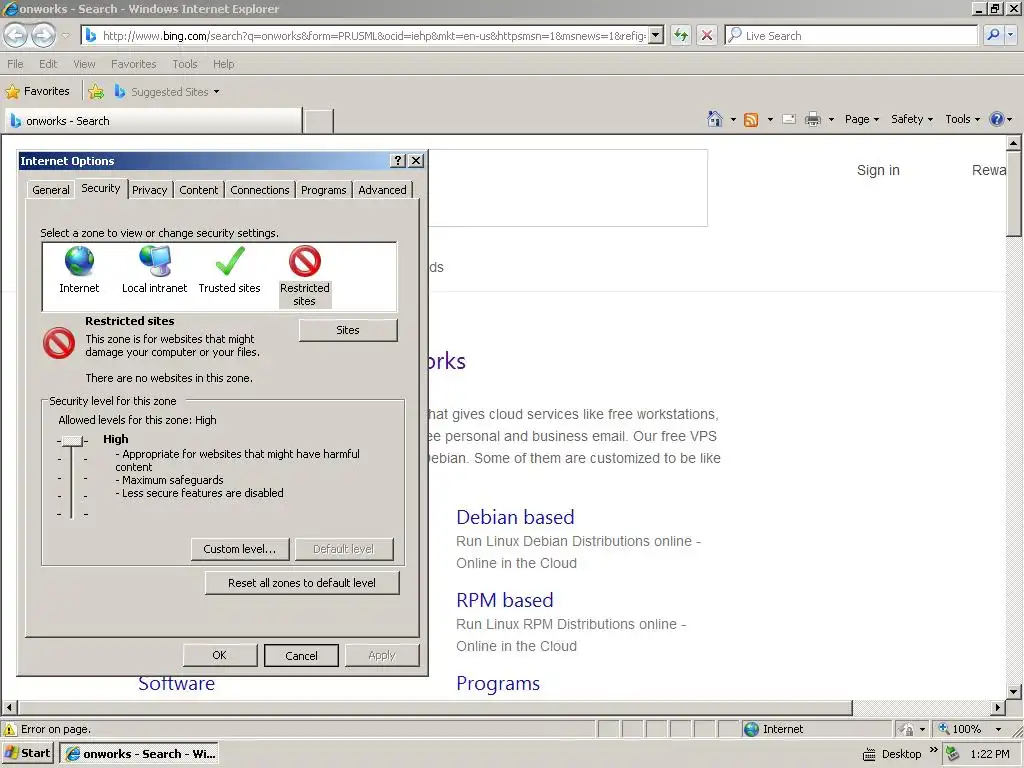Open the File menu
The height and width of the screenshot is (768, 1024).
click(x=15, y=64)
